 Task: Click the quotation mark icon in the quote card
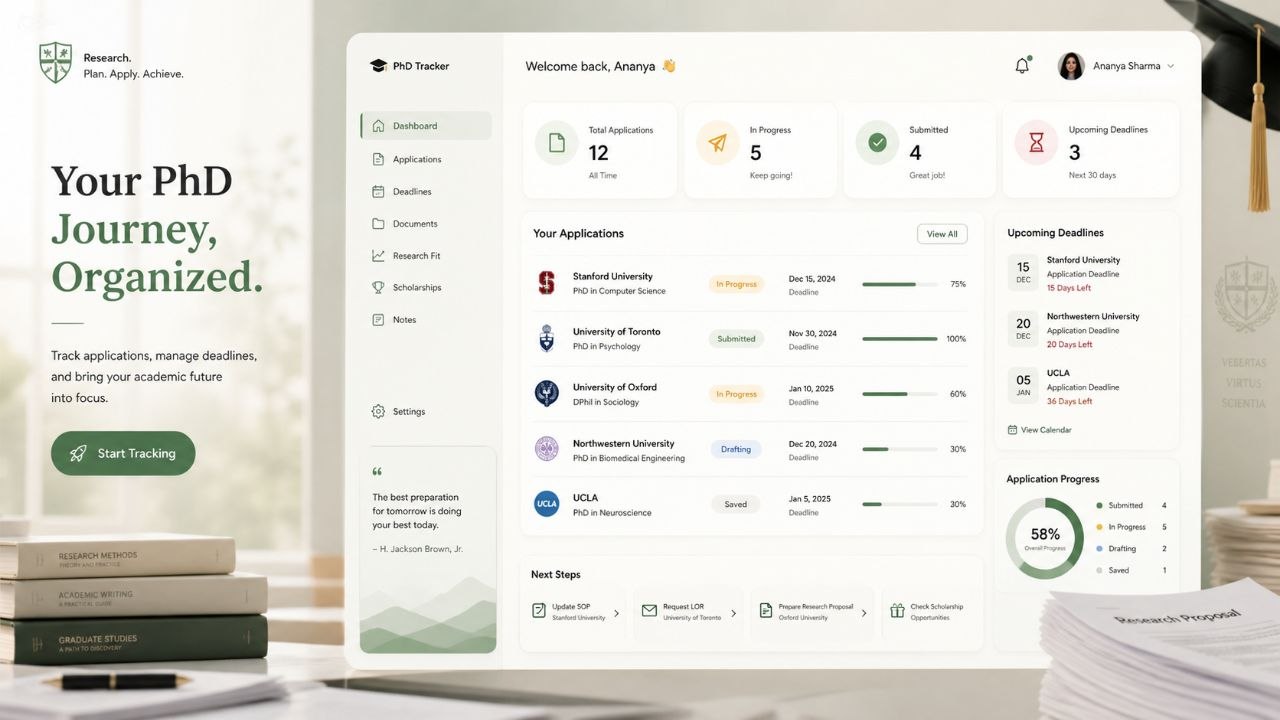click(x=377, y=472)
